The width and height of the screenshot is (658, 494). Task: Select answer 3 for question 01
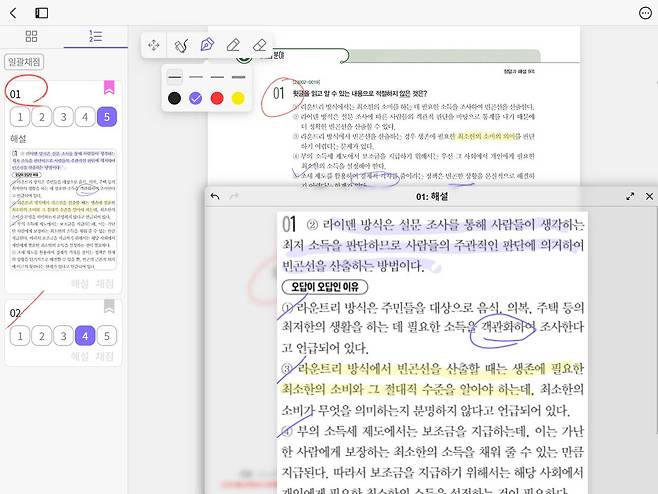63,117
